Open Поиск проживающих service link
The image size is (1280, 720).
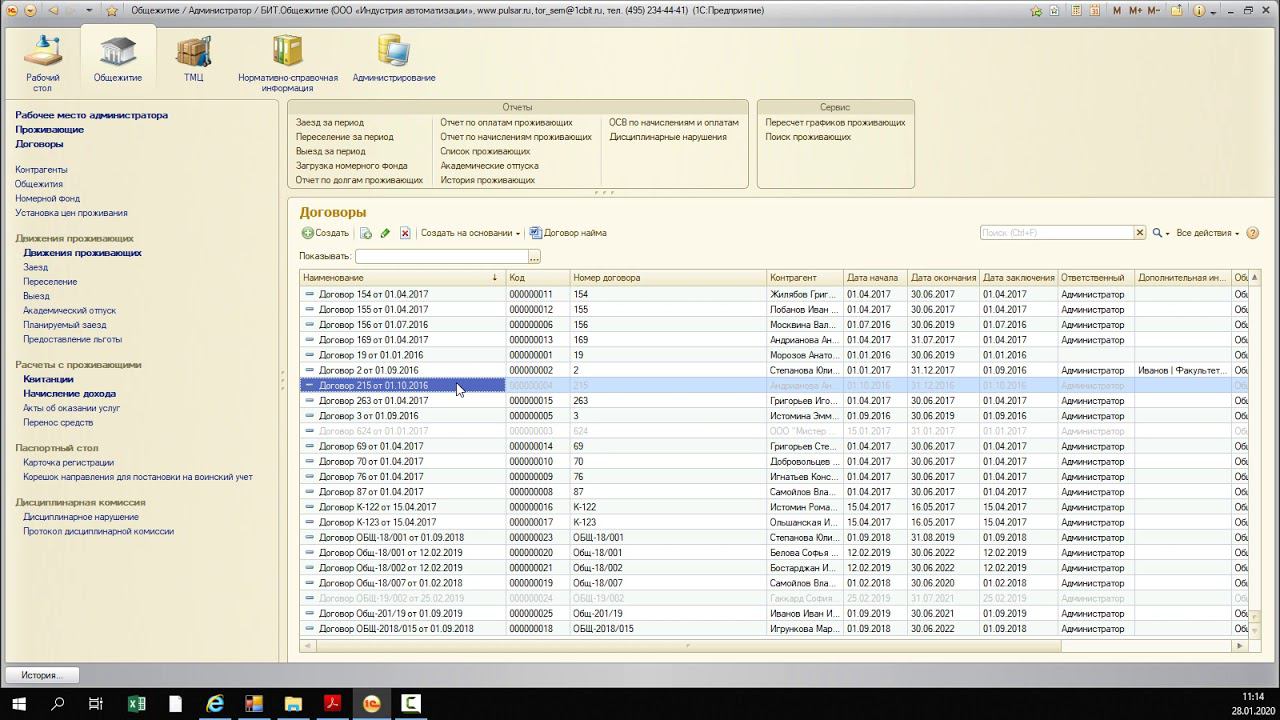[x=808, y=137]
